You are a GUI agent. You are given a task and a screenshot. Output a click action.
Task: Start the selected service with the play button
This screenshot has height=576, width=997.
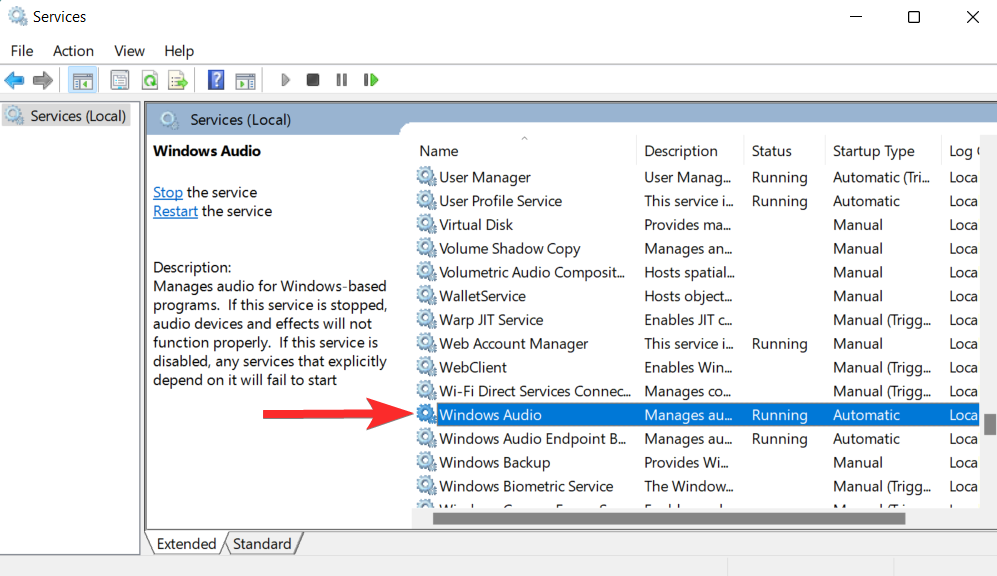point(284,80)
